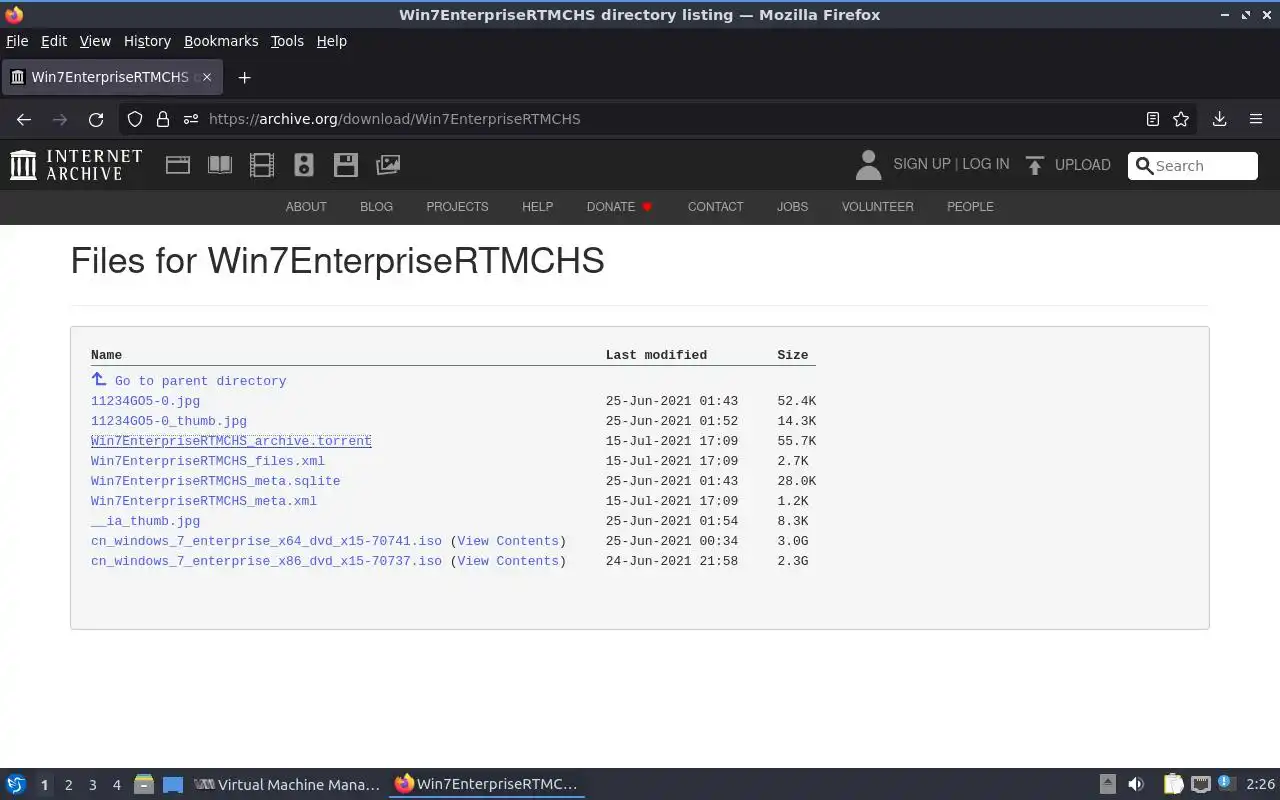The width and height of the screenshot is (1280, 800).
Task: Download Win7EnterpriseRTMCHS_archive.torrent
Action: pyautogui.click(x=231, y=441)
